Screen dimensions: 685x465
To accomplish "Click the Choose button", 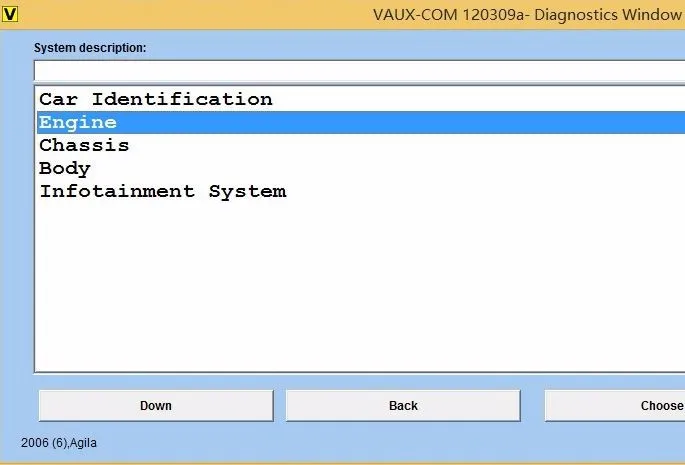I will 615,406.
